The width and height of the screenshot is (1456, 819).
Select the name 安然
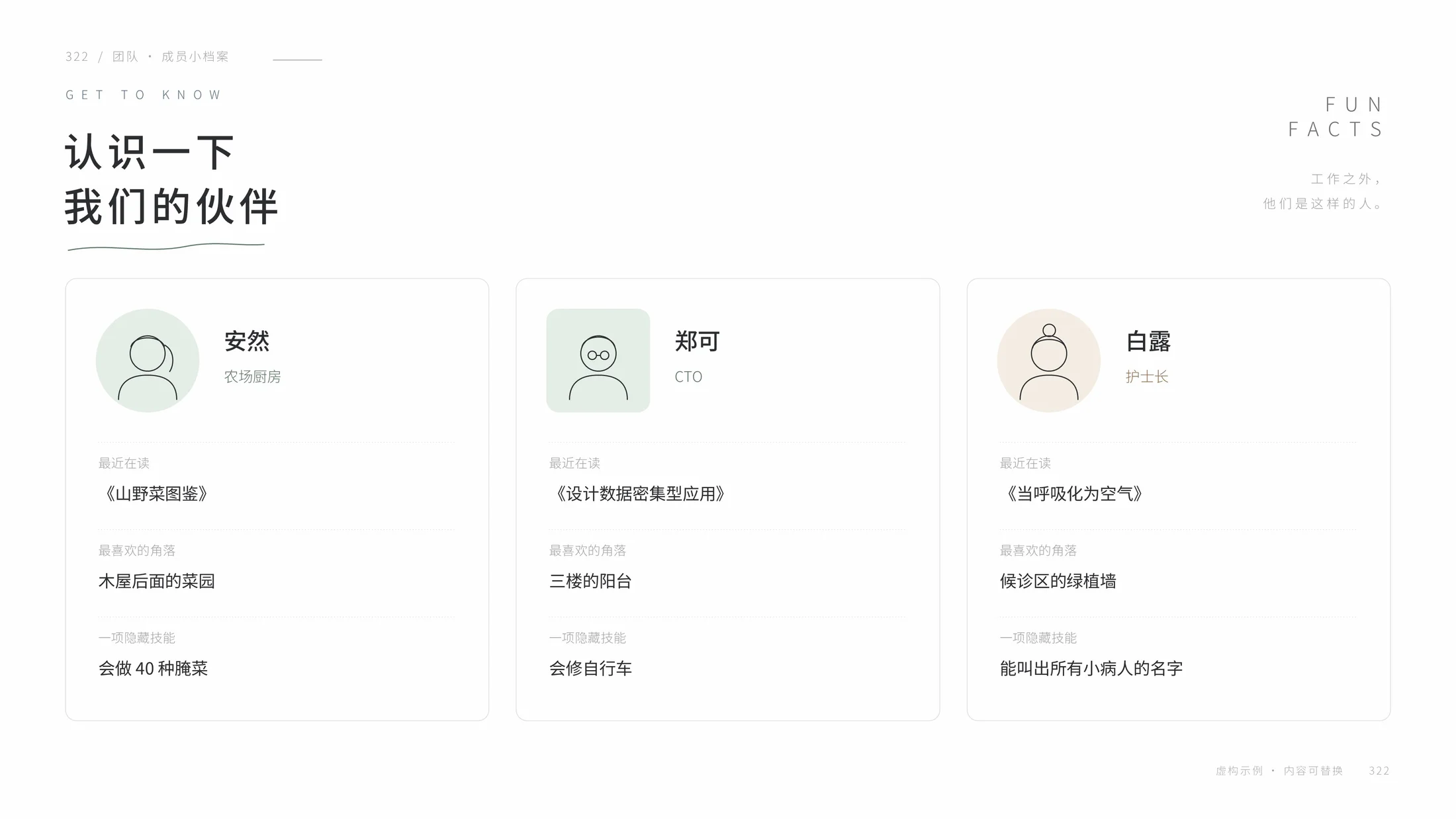(247, 341)
